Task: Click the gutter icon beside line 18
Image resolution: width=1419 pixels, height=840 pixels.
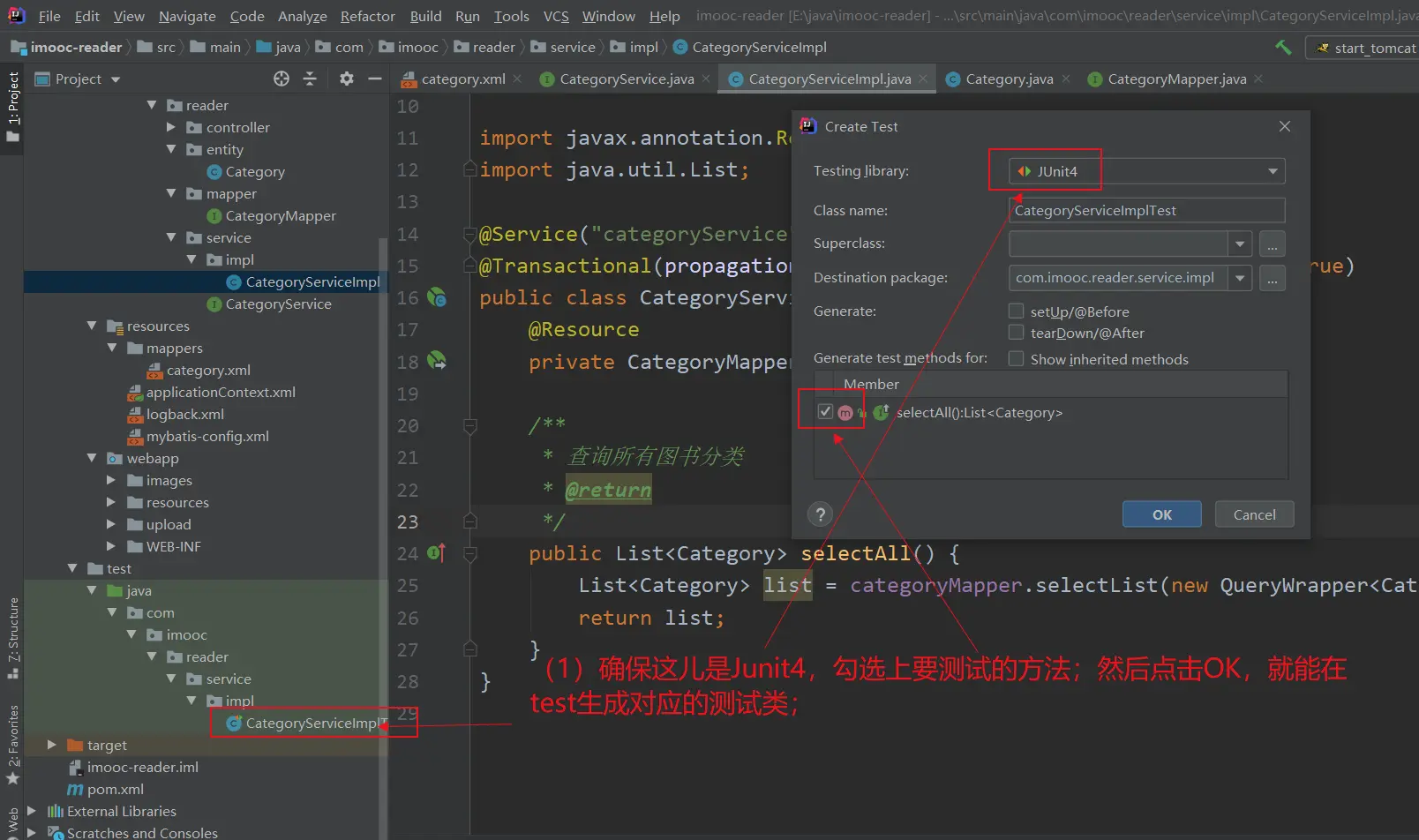Action: pyautogui.click(x=437, y=362)
